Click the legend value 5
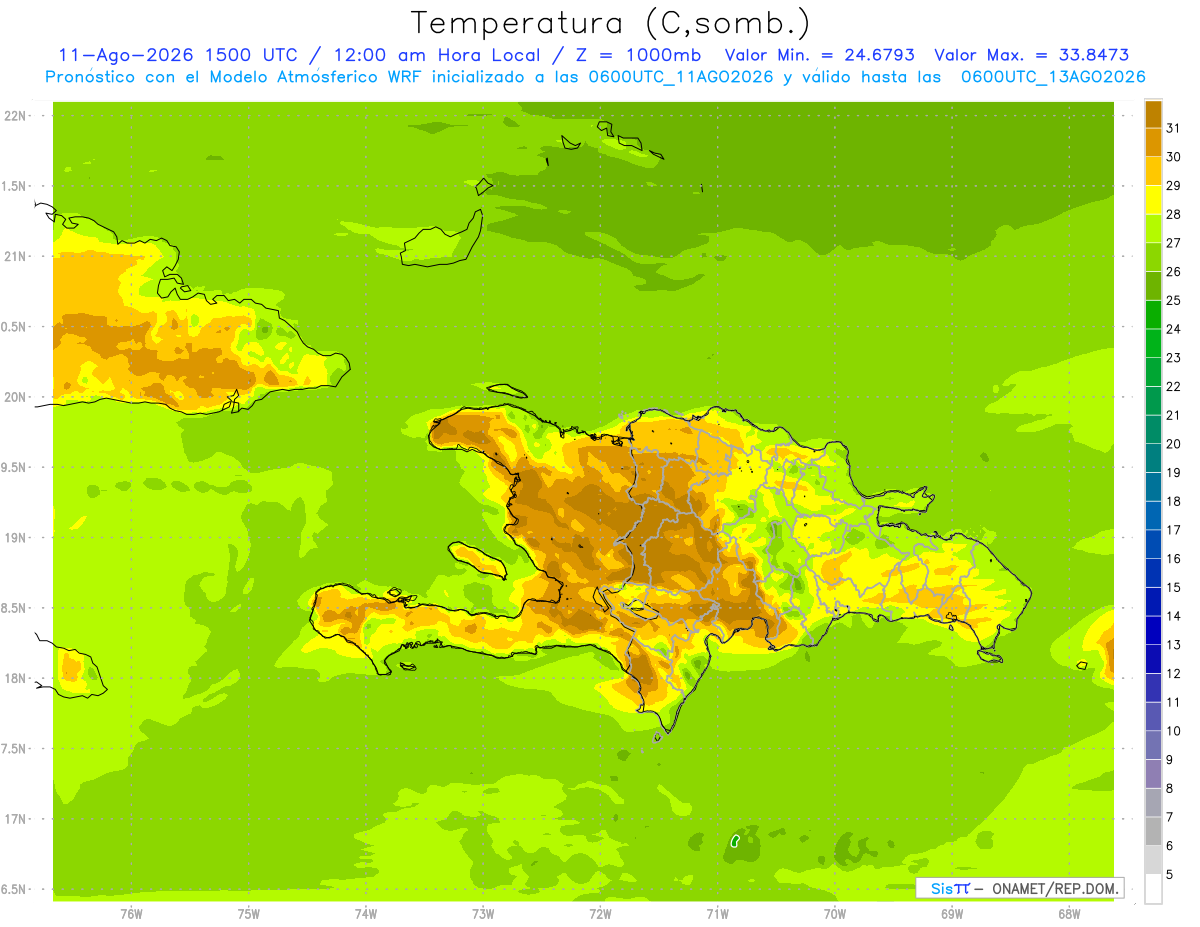This screenshot has width=1200, height=927. [1170, 874]
